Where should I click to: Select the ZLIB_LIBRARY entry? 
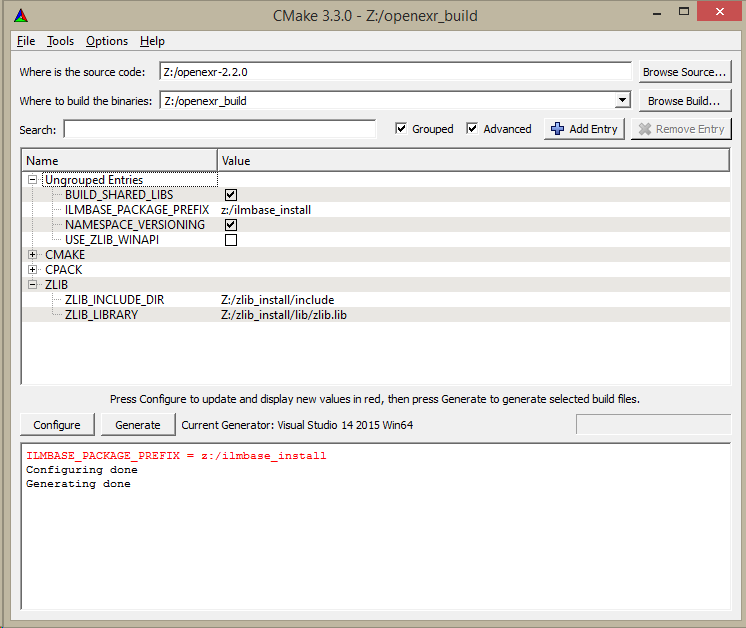(101, 315)
